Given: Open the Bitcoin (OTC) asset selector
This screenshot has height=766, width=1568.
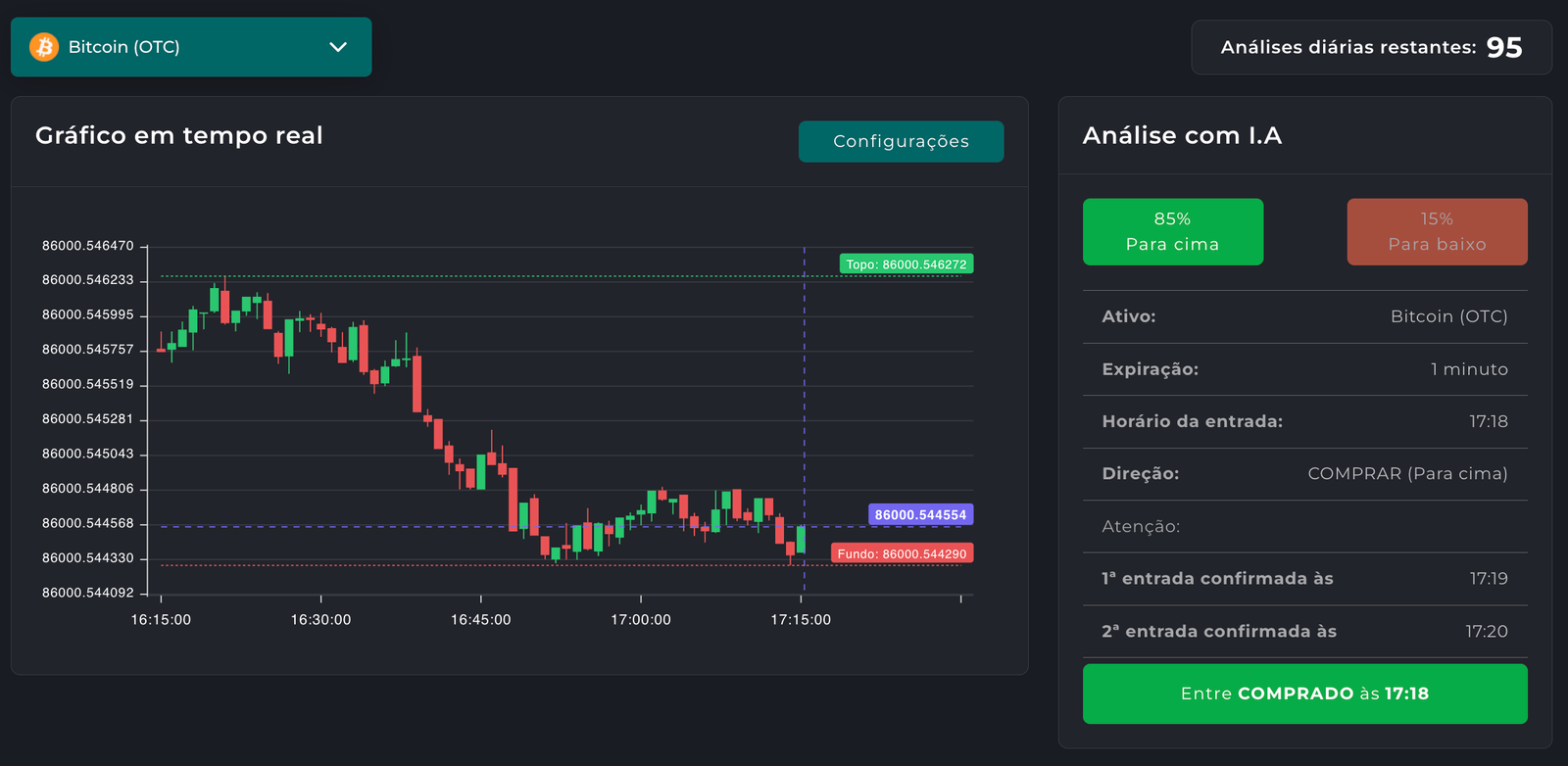Looking at the screenshot, I should pyautogui.click(x=191, y=47).
